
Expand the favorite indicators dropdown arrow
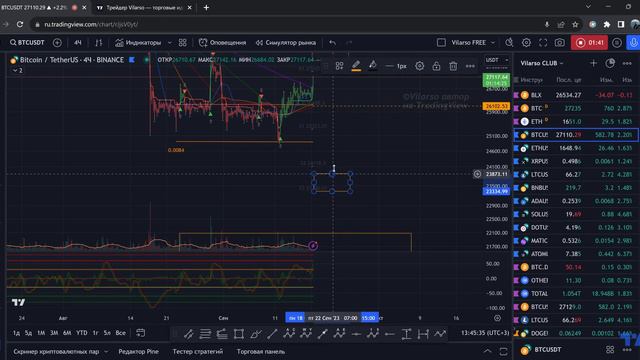[x=169, y=42]
